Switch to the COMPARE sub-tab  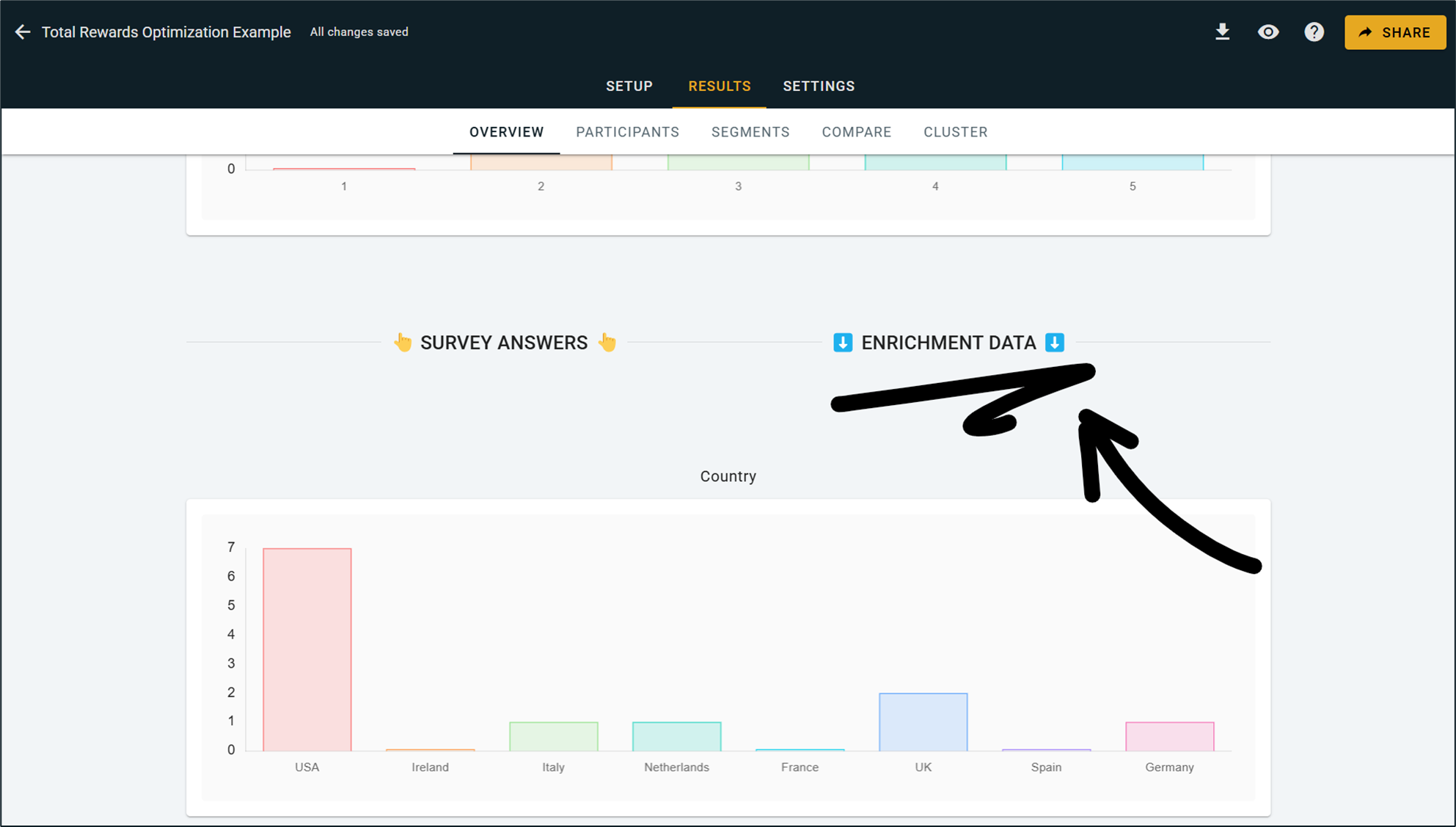click(856, 132)
